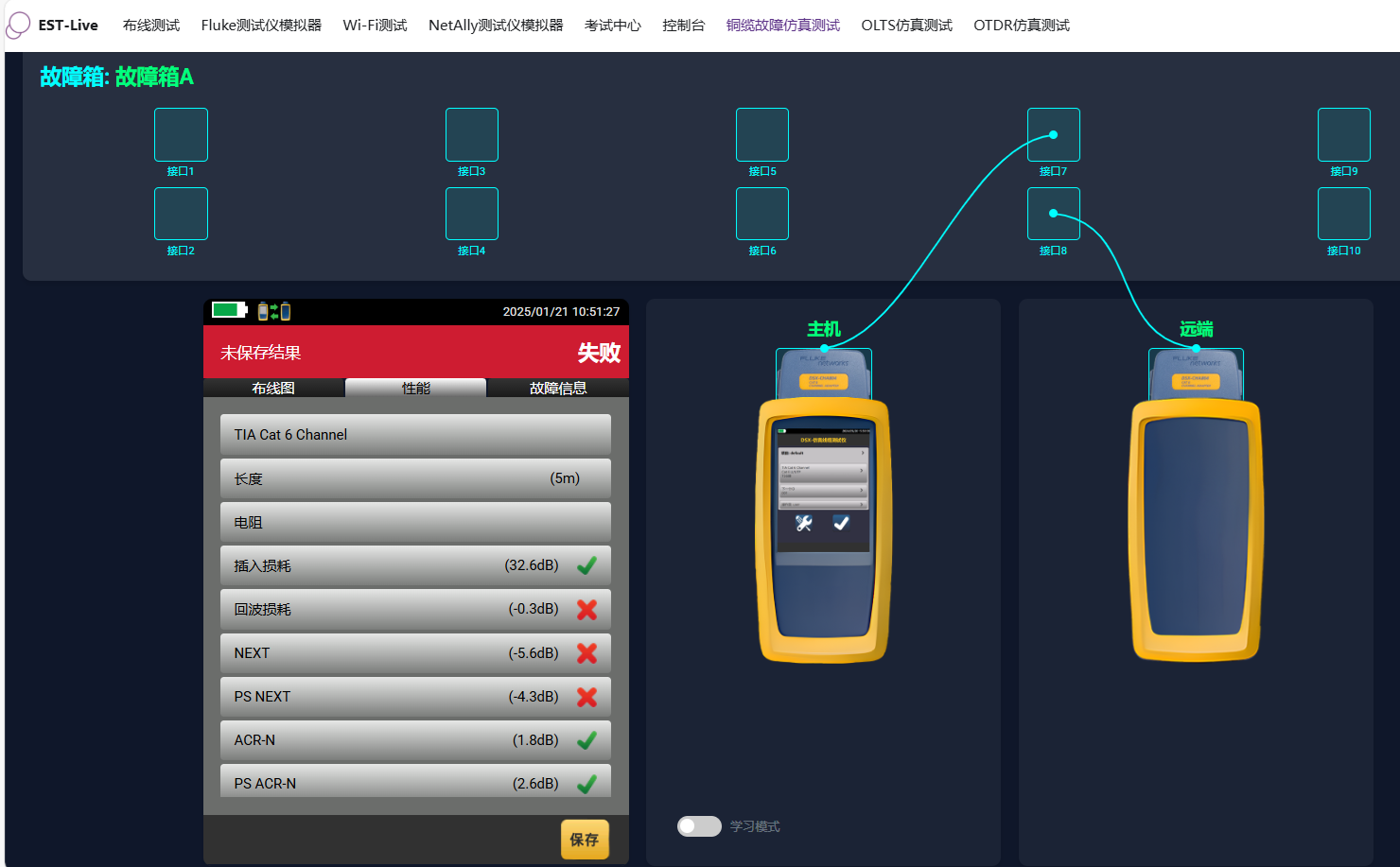Viewport: 1400px width, 867px height.
Task: Open the PS ACR-N result row
Action: [415, 781]
